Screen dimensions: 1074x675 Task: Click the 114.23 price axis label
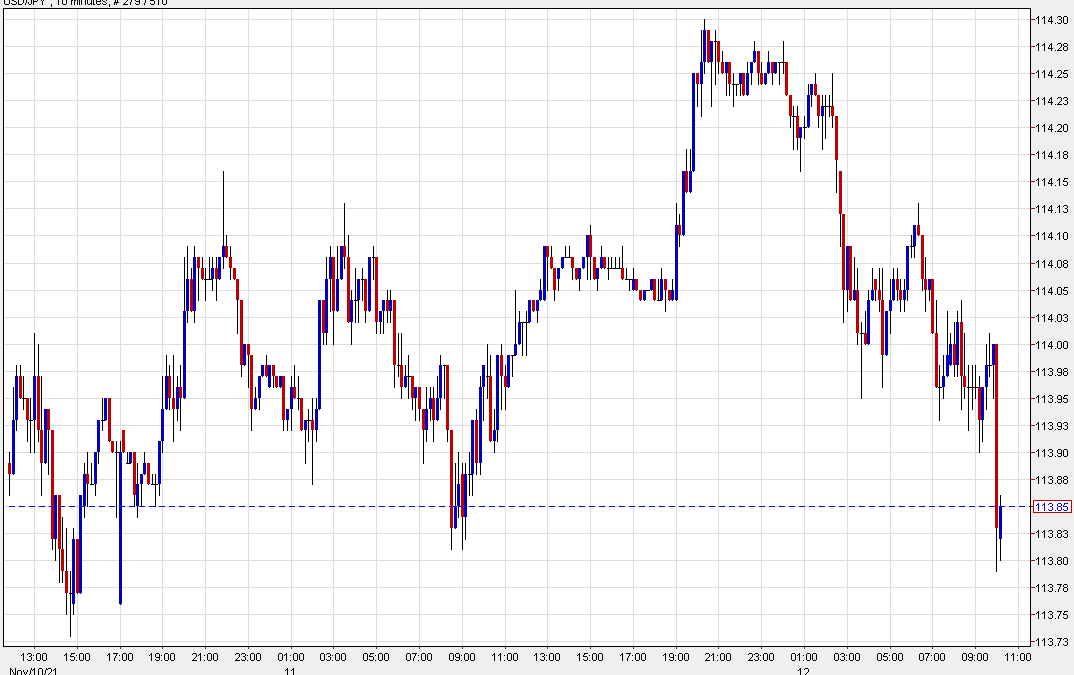(x=1052, y=101)
